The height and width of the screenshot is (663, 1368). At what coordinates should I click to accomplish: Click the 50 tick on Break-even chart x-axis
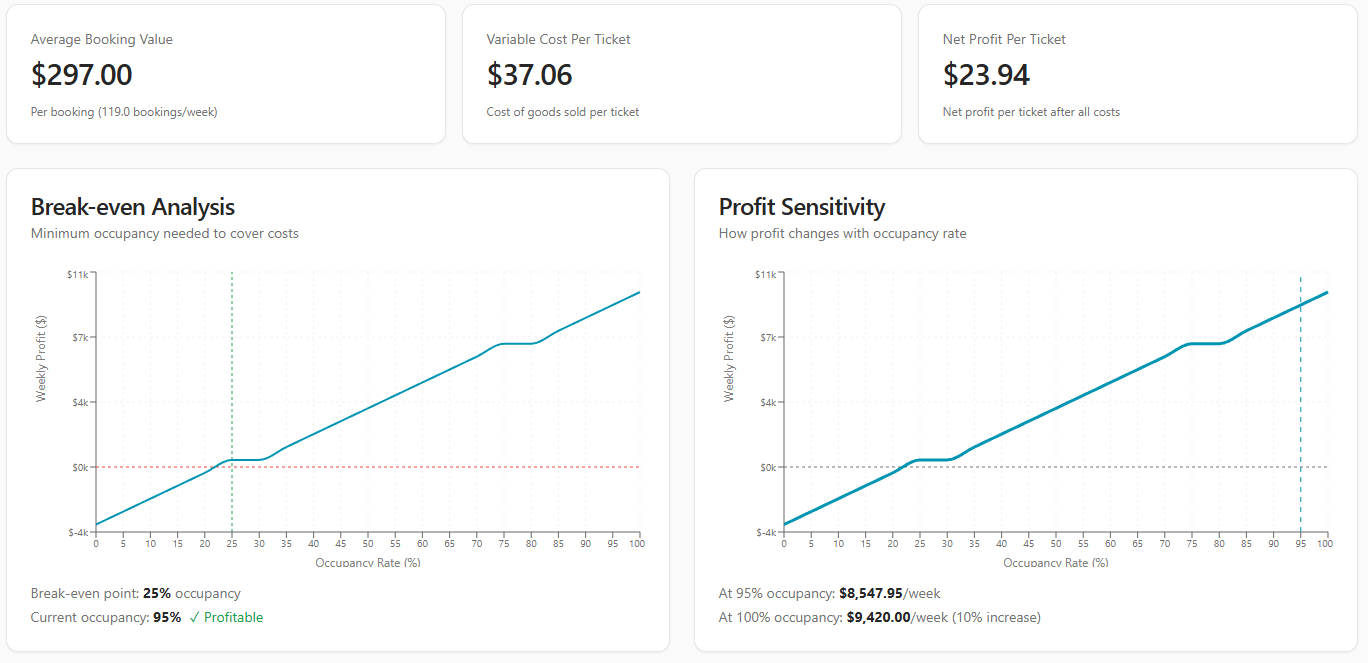[368, 544]
